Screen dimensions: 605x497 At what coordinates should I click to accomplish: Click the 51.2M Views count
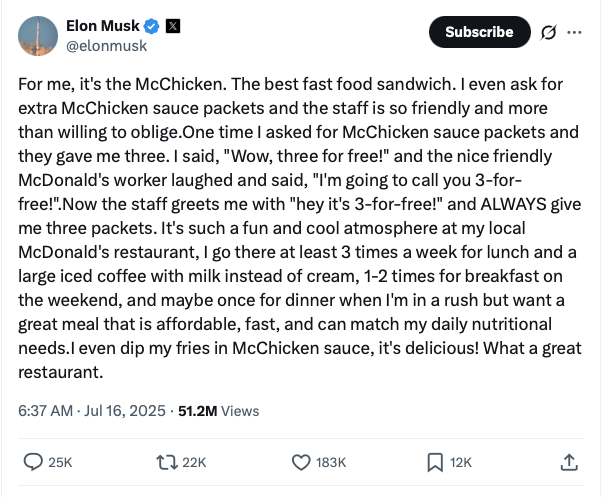click(x=218, y=411)
